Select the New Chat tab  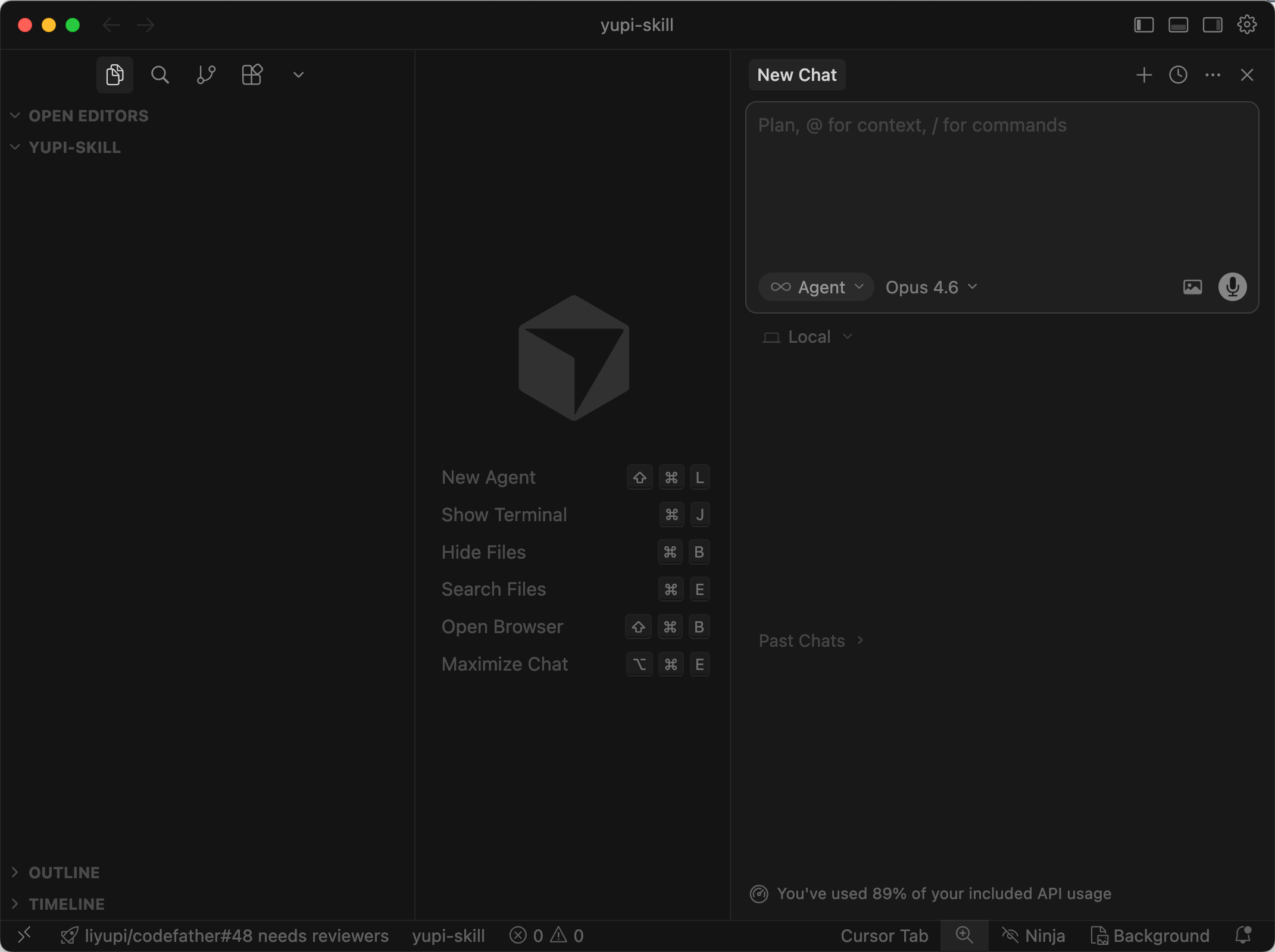[796, 75]
